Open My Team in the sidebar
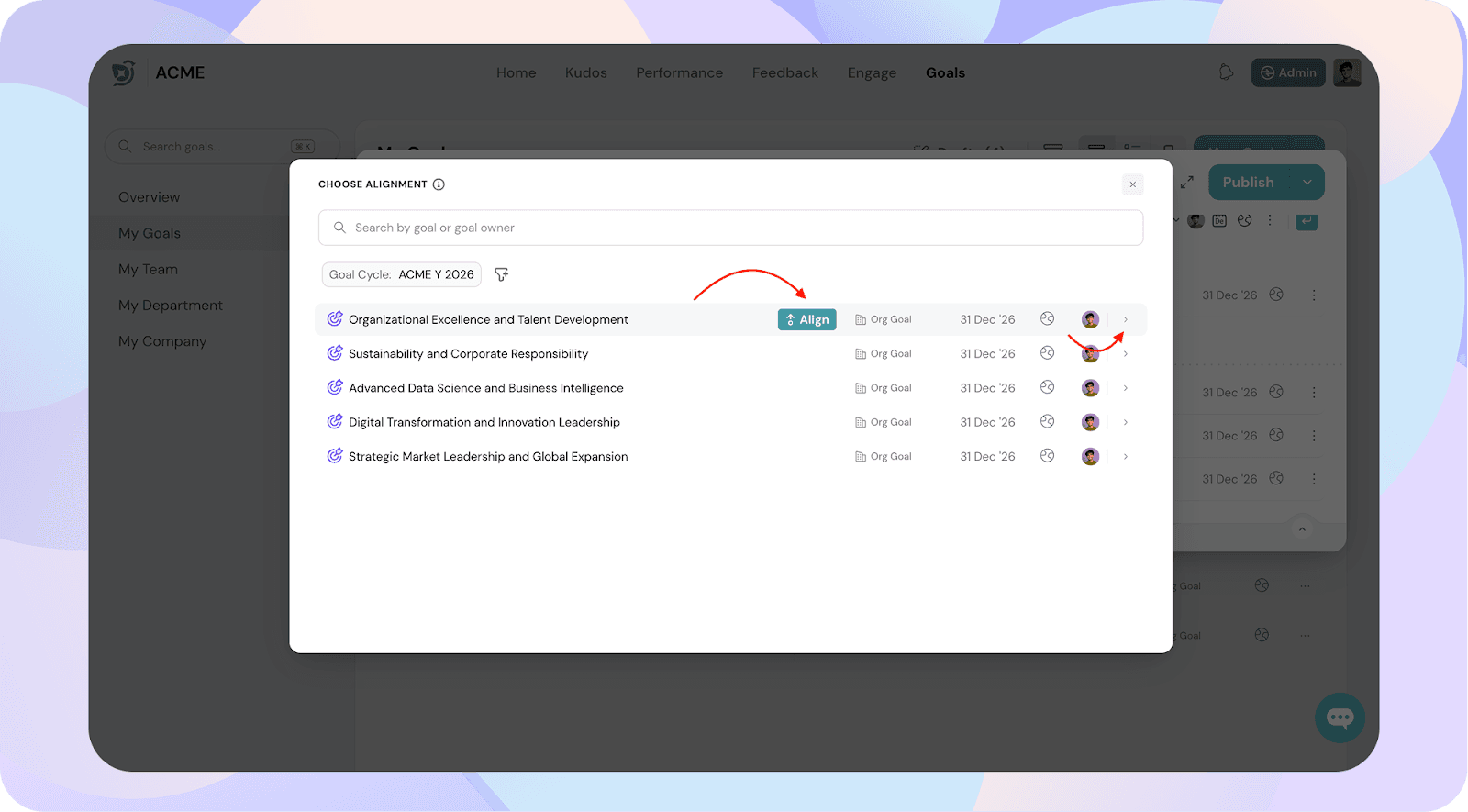Image resolution: width=1468 pixels, height=812 pixels. point(148,269)
